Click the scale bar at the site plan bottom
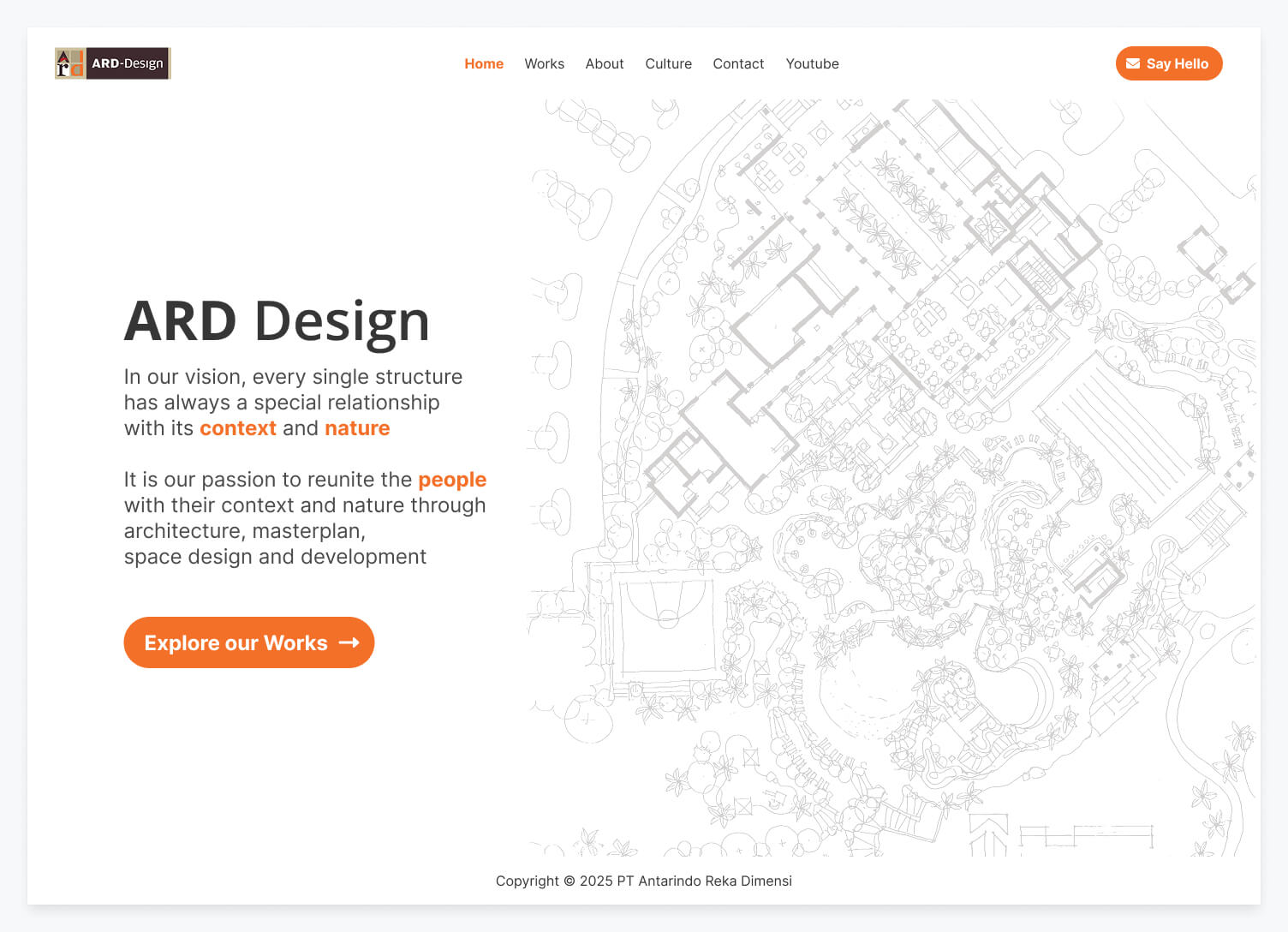Image resolution: width=1288 pixels, height=932 pixels. point(1086,835)
